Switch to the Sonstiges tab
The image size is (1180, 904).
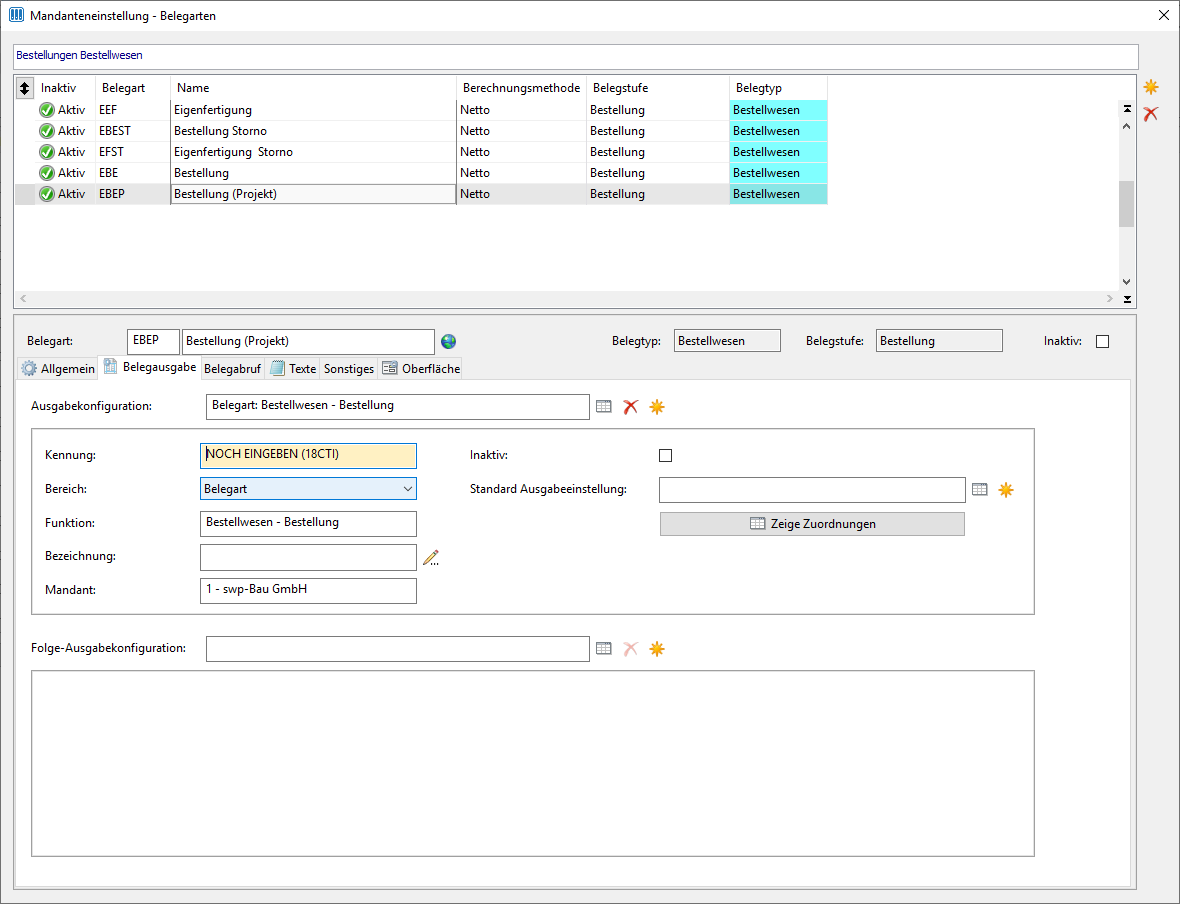click(348, 369)
